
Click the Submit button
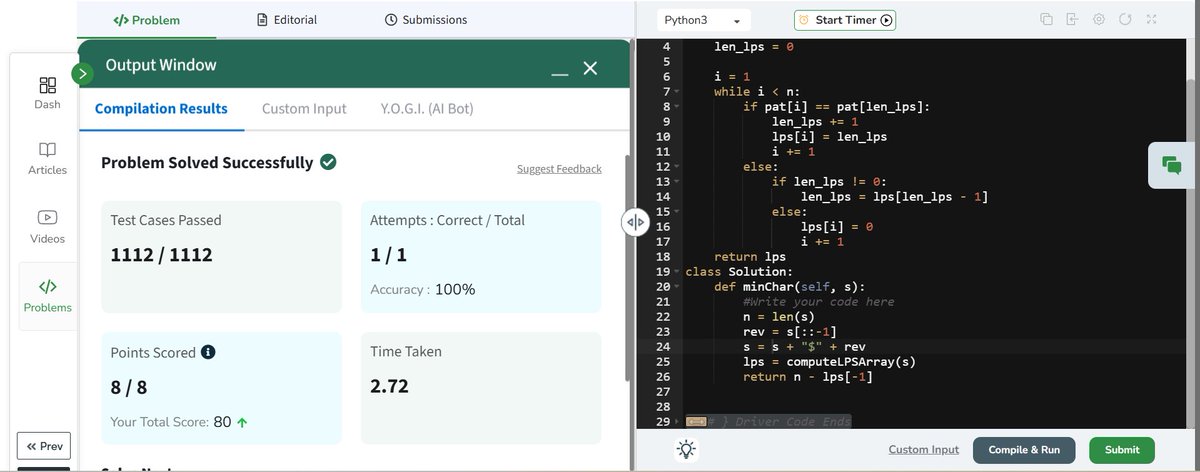(x=1121, y=450)
